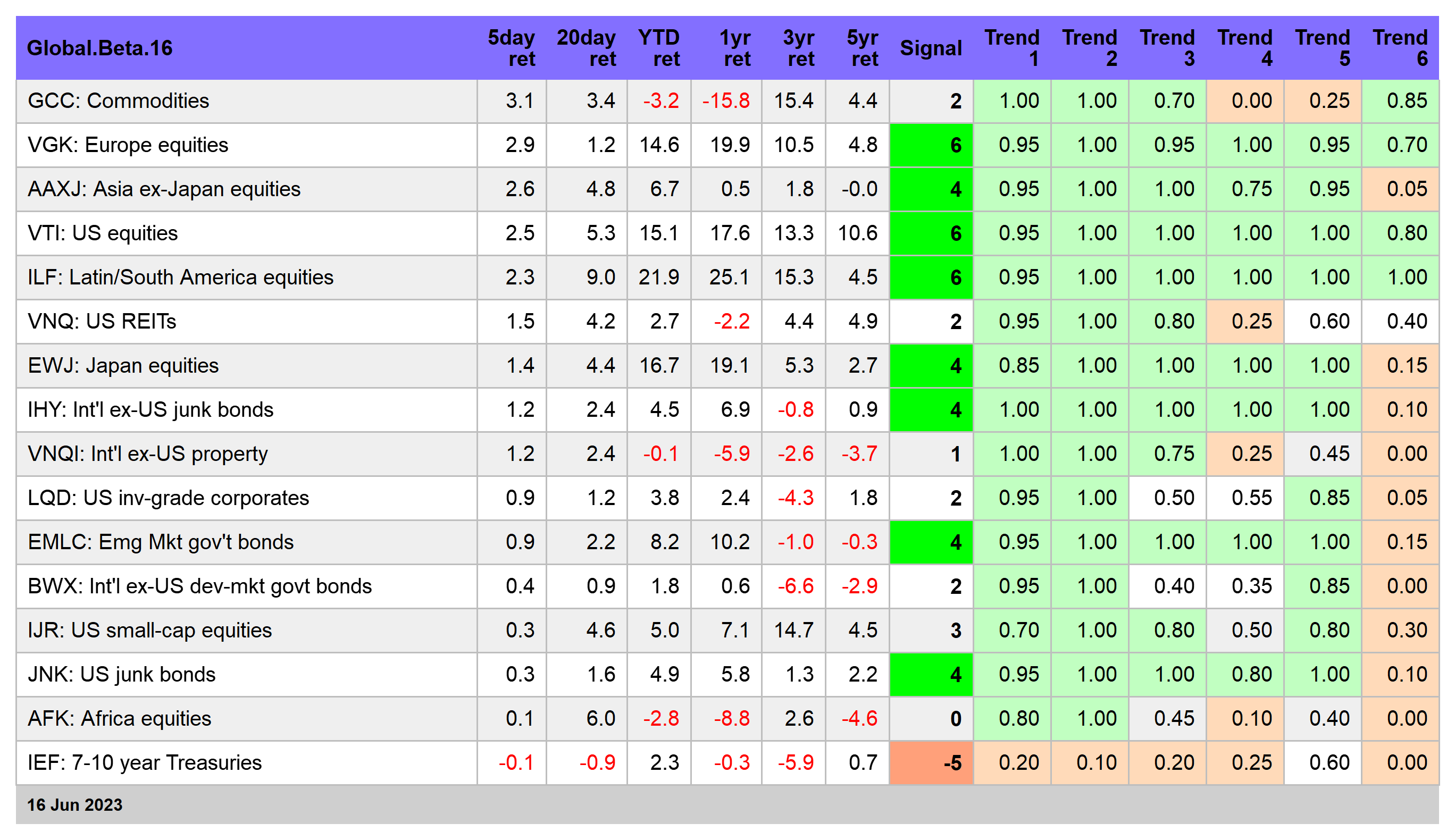This screenshot has height=840, width=1455.
Task: Select the 'VGK: Europe equities' row label
Action: [128, 145]
